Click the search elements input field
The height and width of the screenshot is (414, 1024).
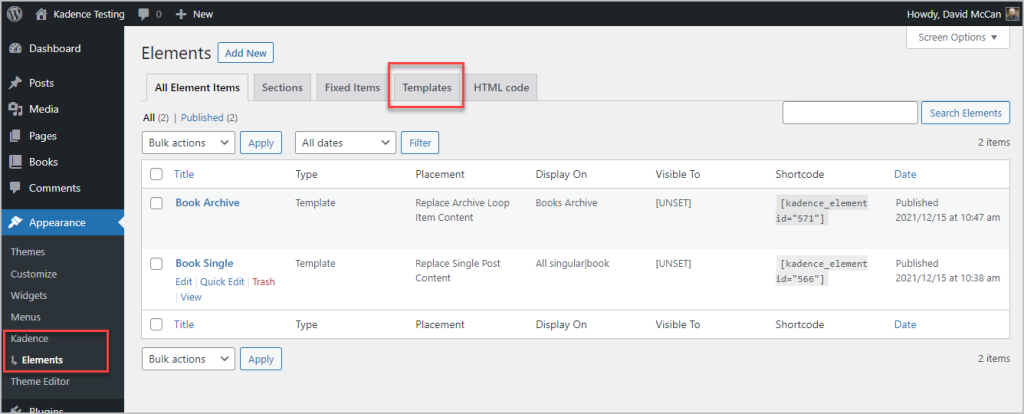coord(849,113)
